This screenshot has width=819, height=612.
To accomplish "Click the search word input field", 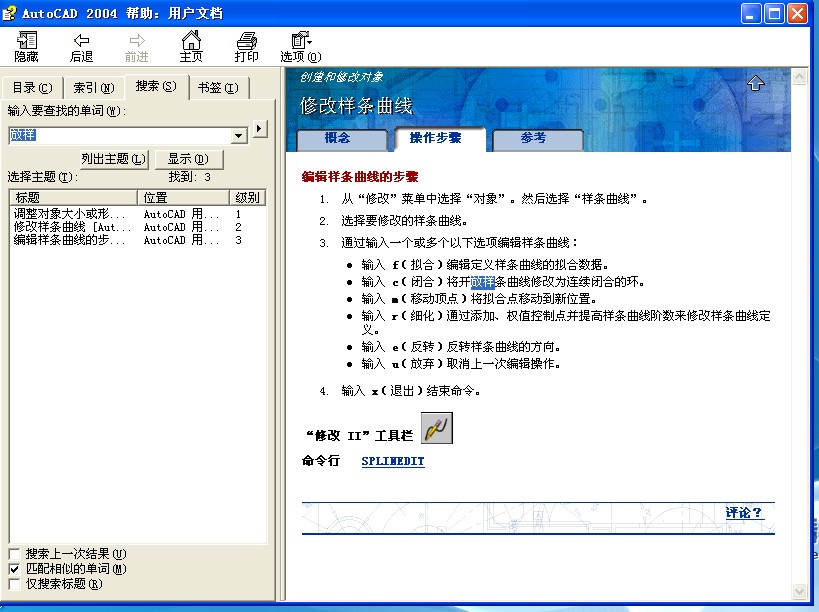I will [x=120, y=136].
